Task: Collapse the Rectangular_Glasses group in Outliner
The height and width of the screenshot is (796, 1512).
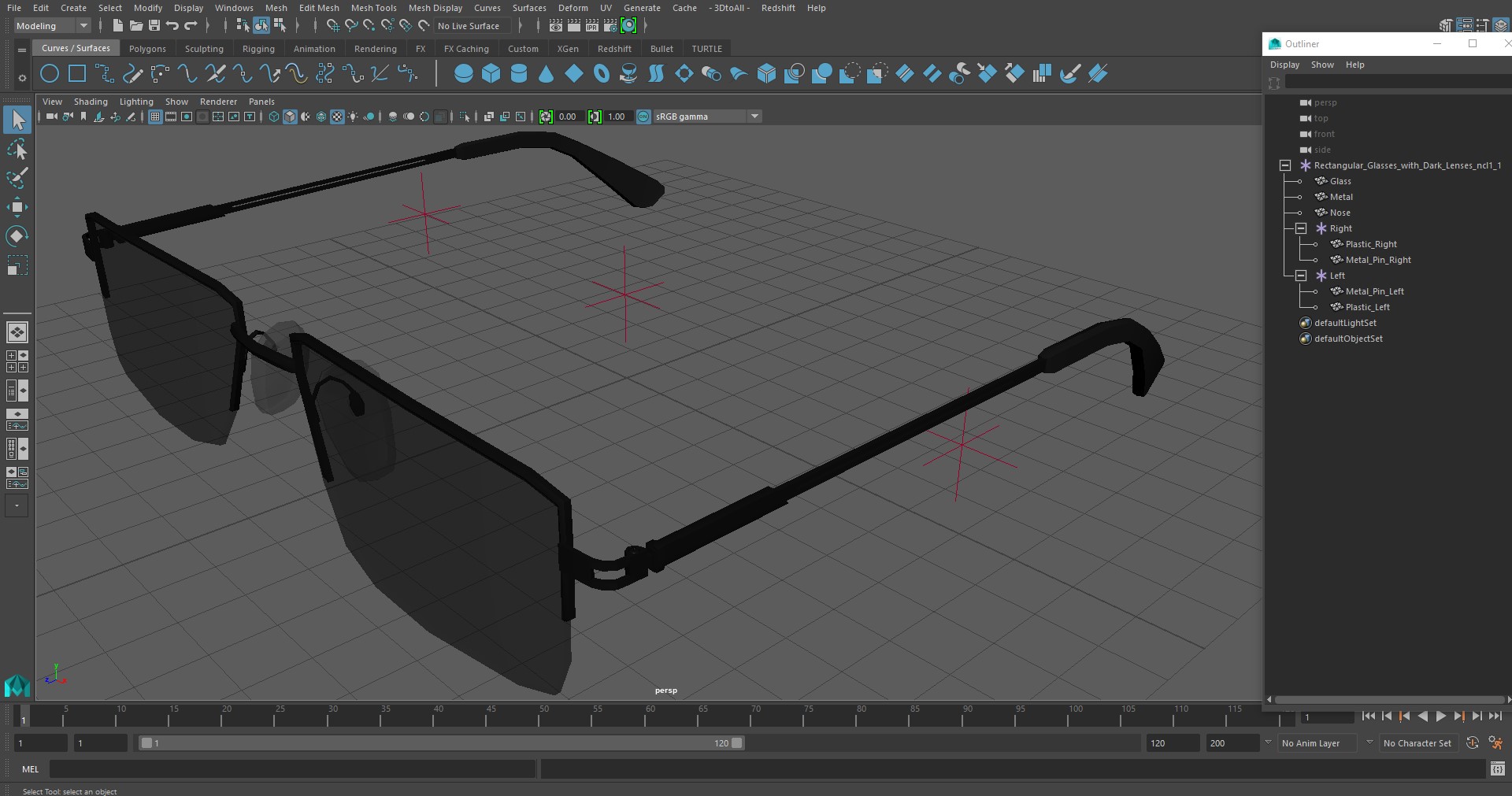Action: pos(1285,165)
